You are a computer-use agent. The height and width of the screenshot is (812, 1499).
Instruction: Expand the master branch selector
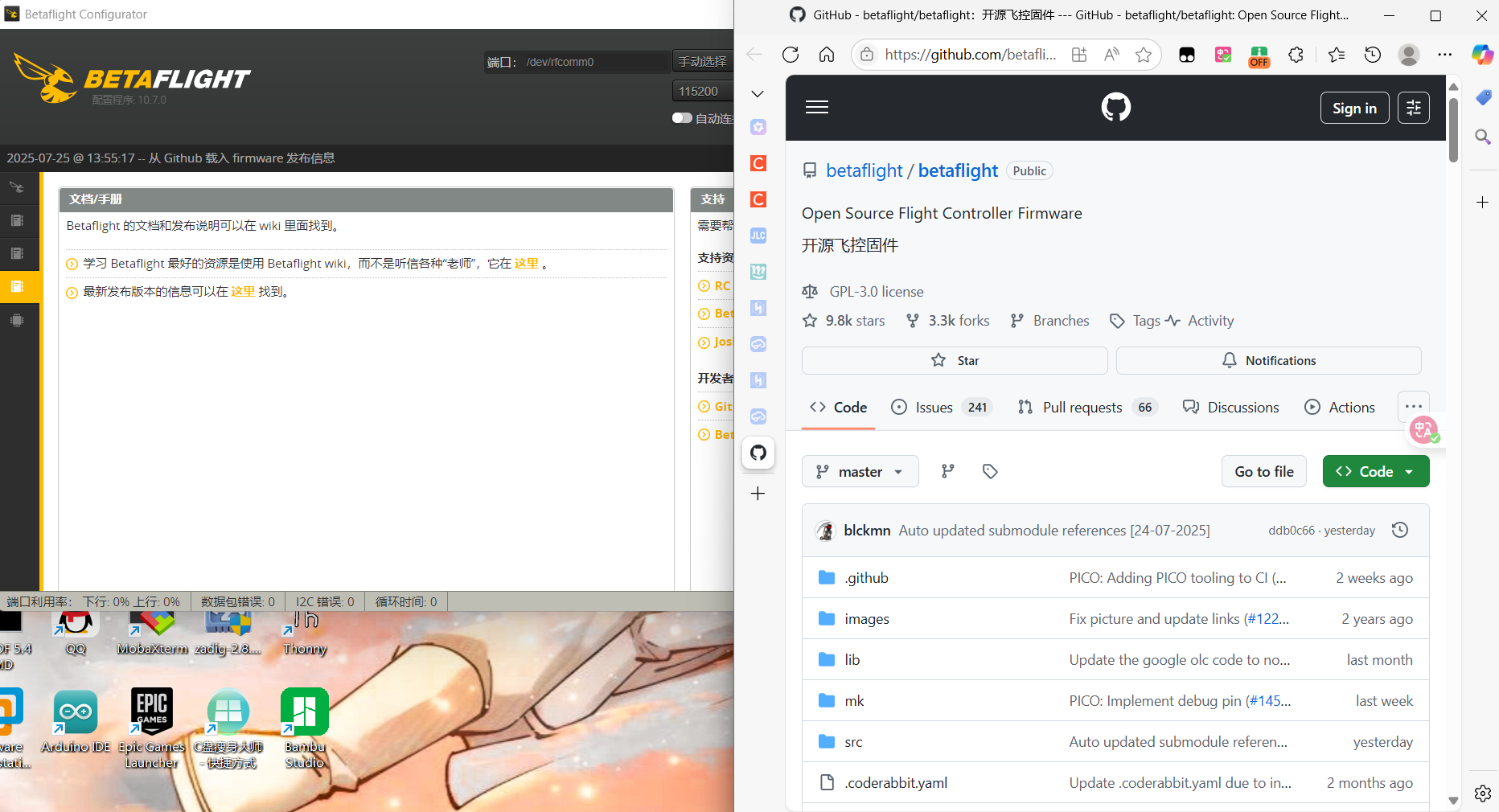pyautogui.click(x=860, y=471)
